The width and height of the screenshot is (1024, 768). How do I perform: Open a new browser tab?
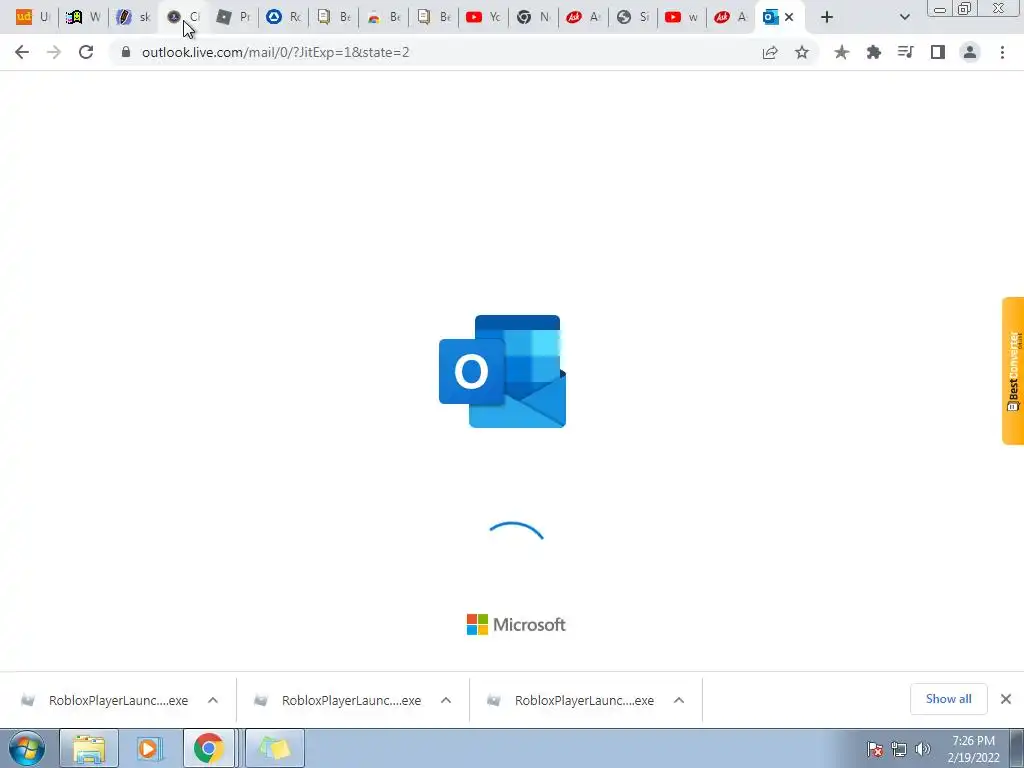[x=827, y=18]
